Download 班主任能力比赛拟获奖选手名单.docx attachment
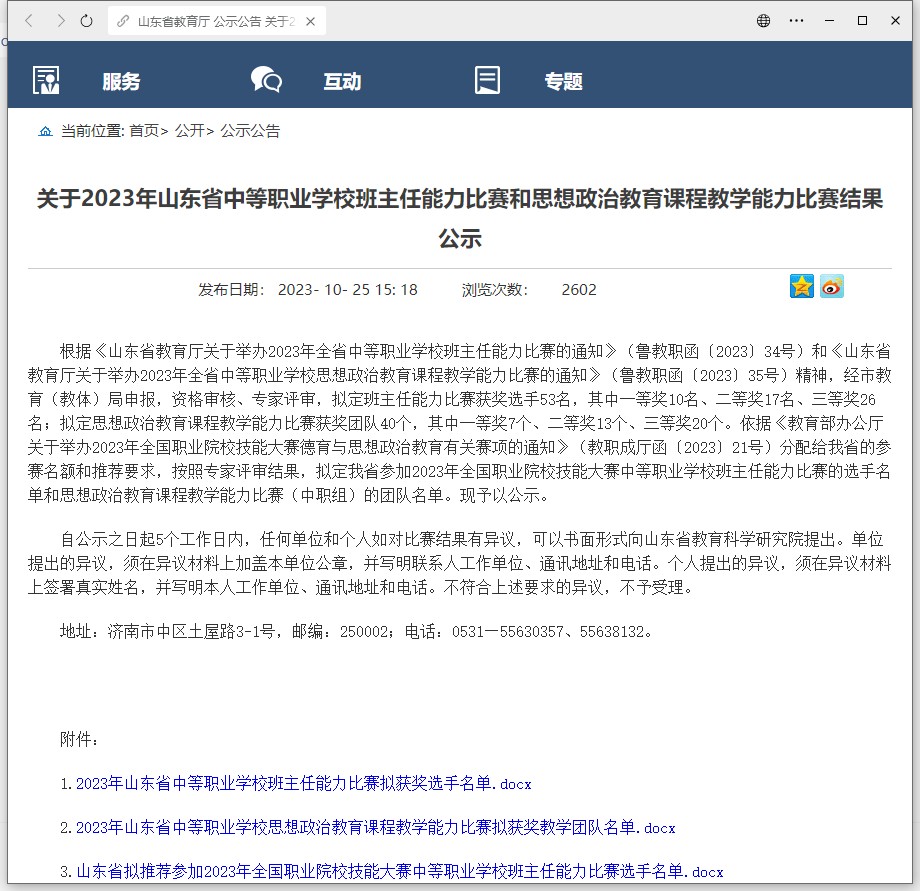 click(303, 784)
